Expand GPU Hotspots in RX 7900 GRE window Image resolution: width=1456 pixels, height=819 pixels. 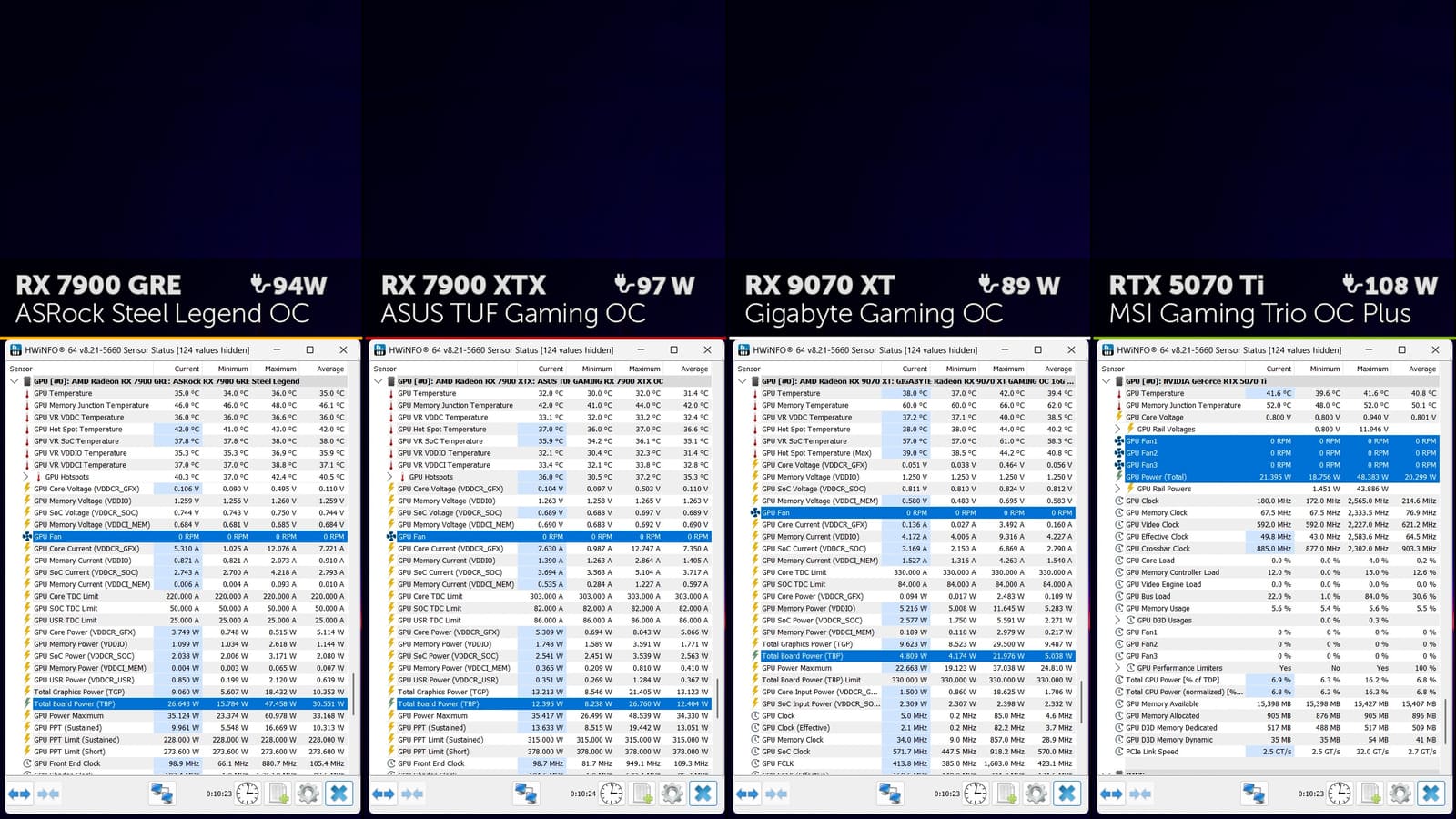25,477
